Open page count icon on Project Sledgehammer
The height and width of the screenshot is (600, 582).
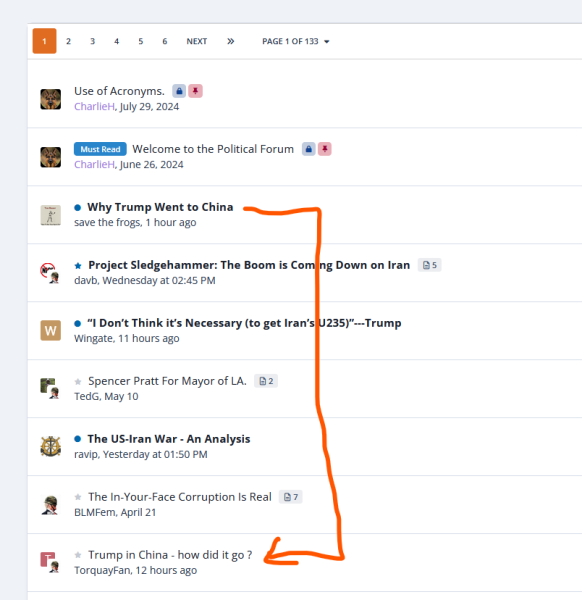tap(429, 265)
